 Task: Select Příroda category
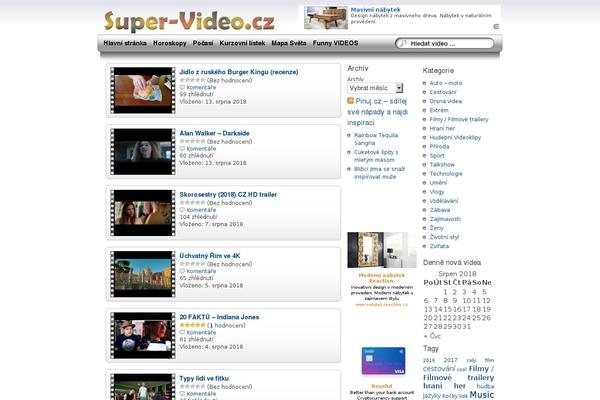439,147
